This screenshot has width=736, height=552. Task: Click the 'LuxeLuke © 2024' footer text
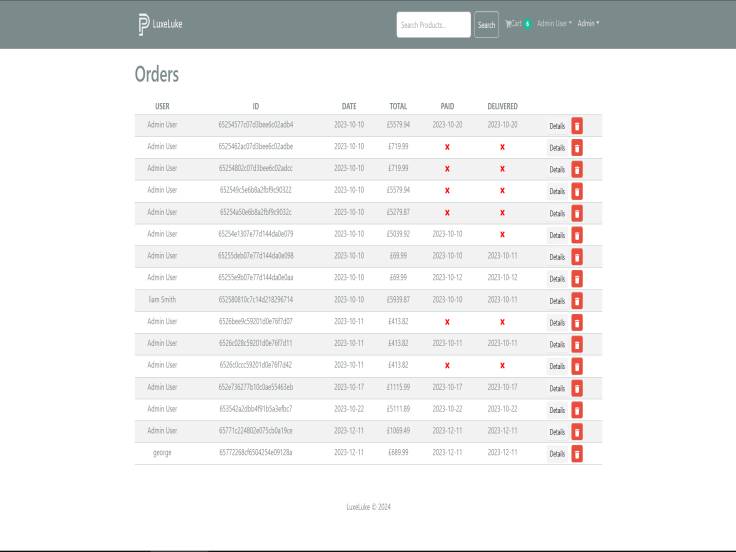(x=368, y=507)
